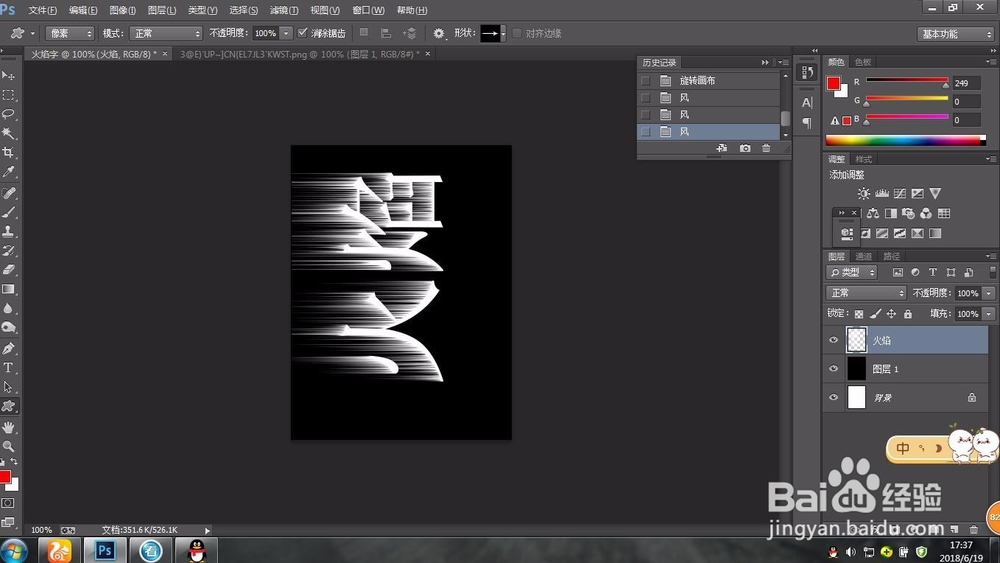Viewport: 1000px width, 563px height.
Task: Hide the 图层 1 layer
Action: click(x=833, y=369)
